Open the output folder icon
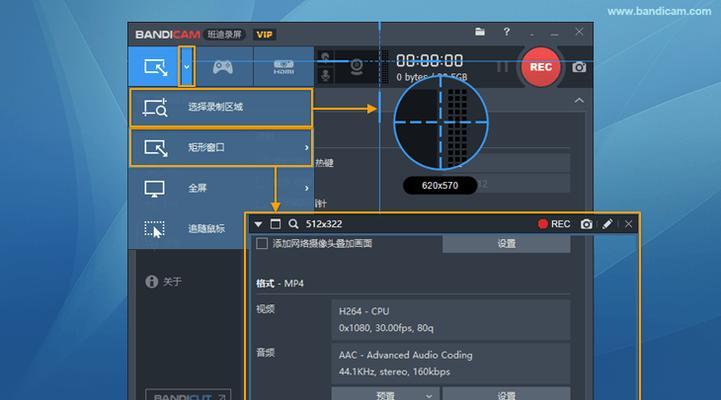721x400 pixels. [480, 32]
